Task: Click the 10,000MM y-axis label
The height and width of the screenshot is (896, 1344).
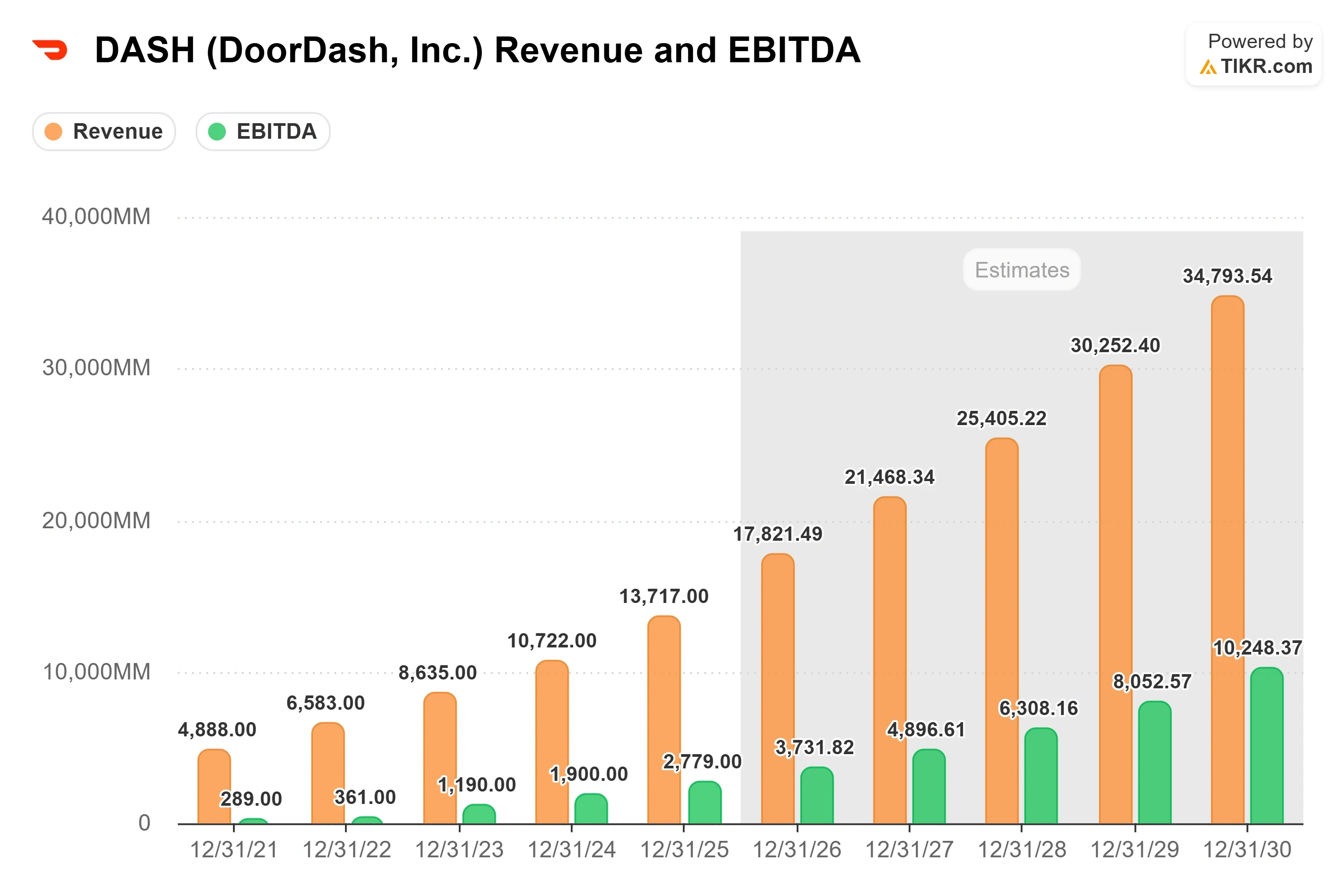Action: (96, 671)
